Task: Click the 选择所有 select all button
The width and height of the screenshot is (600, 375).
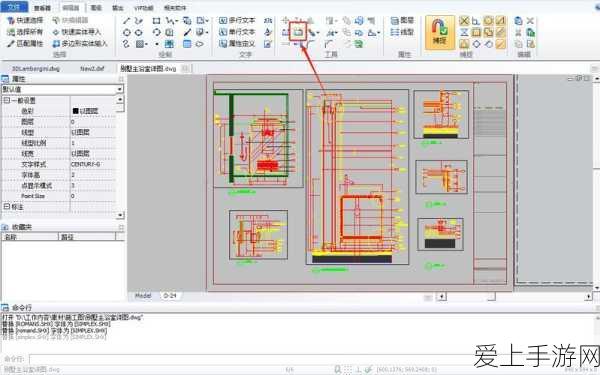Action: tap(25, 32)
